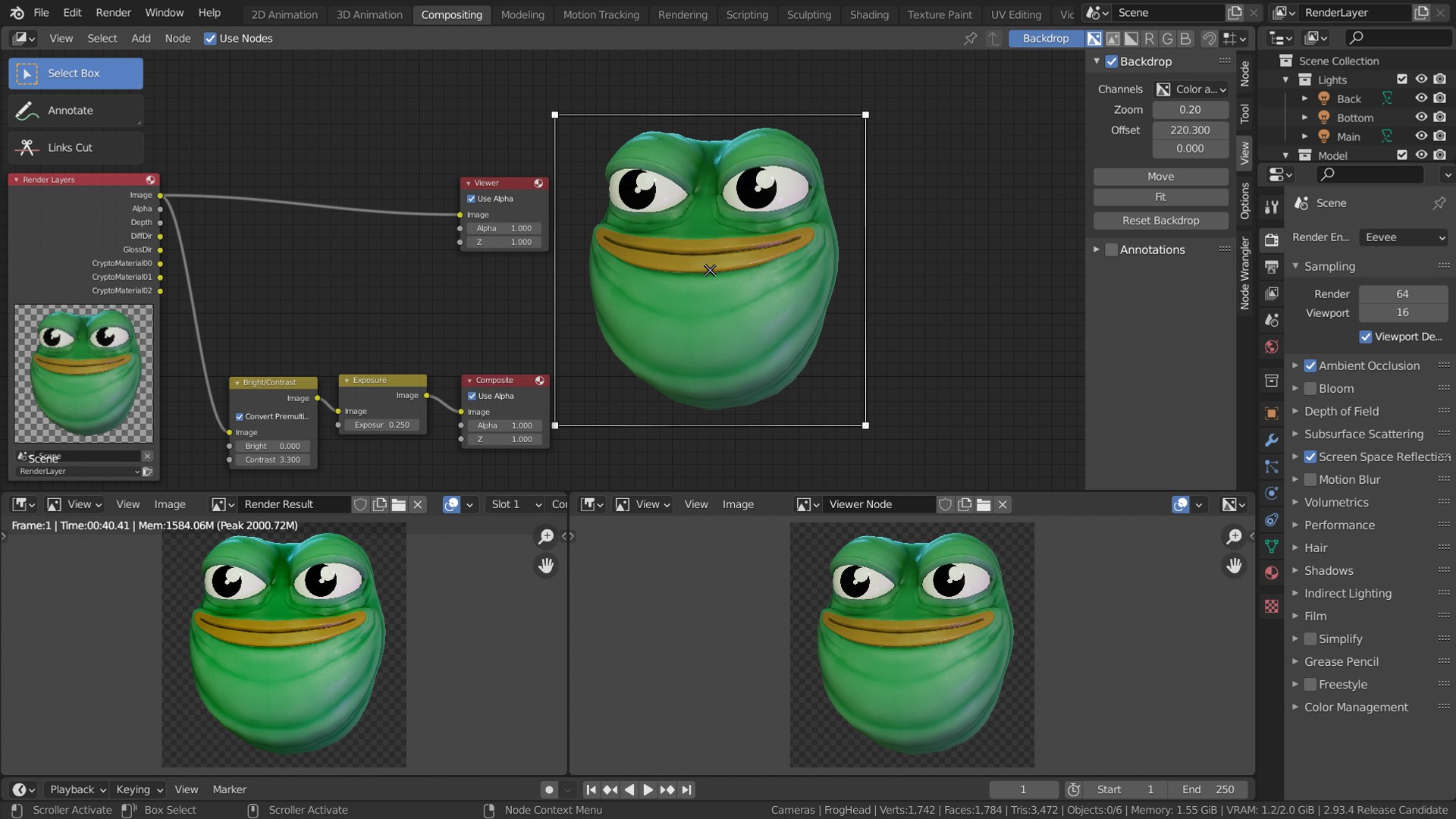Uncheck Viewport Denoising checkbox
Viewport: 1456px width, 819px height.
click(x=1366, y=337)
